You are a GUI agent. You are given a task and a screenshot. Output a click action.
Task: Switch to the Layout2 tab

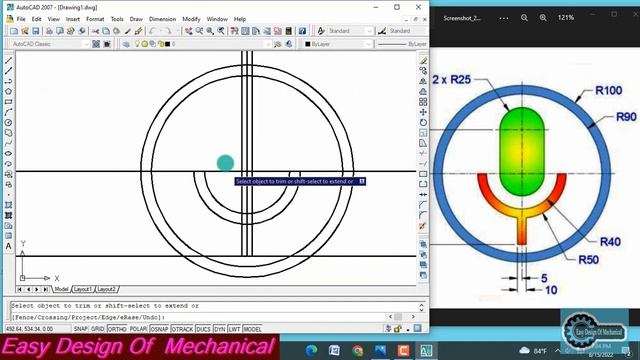(106, 289)
